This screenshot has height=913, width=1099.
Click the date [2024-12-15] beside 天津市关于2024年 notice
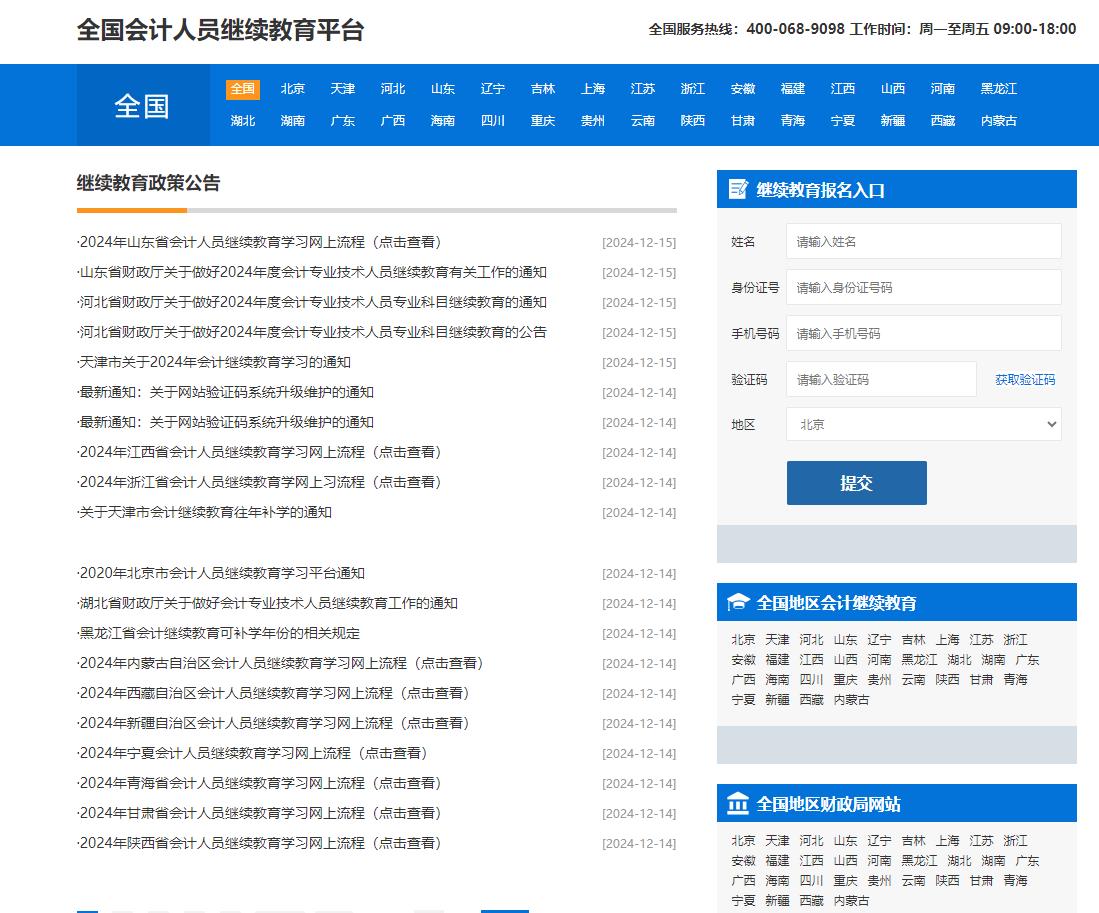[639, 363]
